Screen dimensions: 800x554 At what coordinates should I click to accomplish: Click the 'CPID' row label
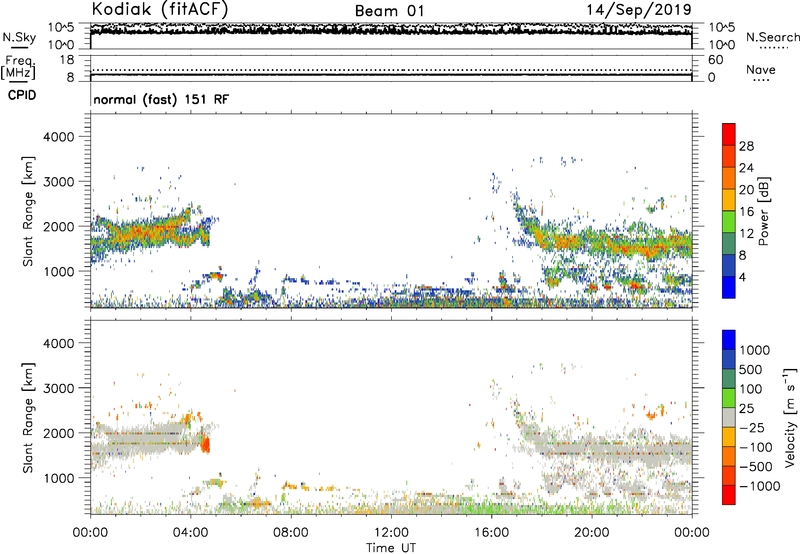[22, 95]
